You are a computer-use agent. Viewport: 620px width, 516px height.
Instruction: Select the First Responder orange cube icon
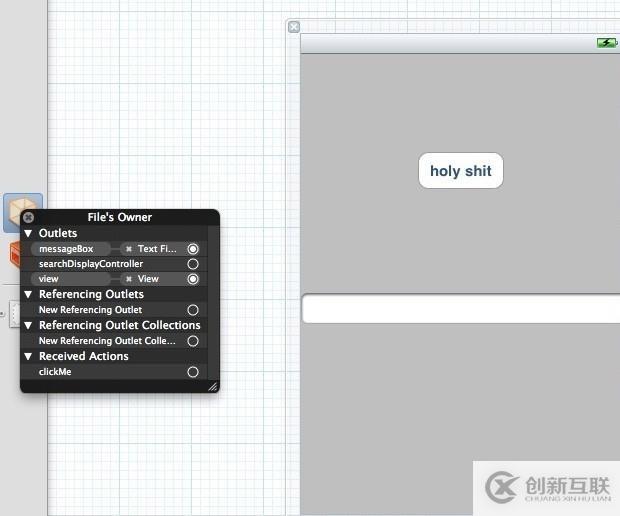(x=15, y=255)
